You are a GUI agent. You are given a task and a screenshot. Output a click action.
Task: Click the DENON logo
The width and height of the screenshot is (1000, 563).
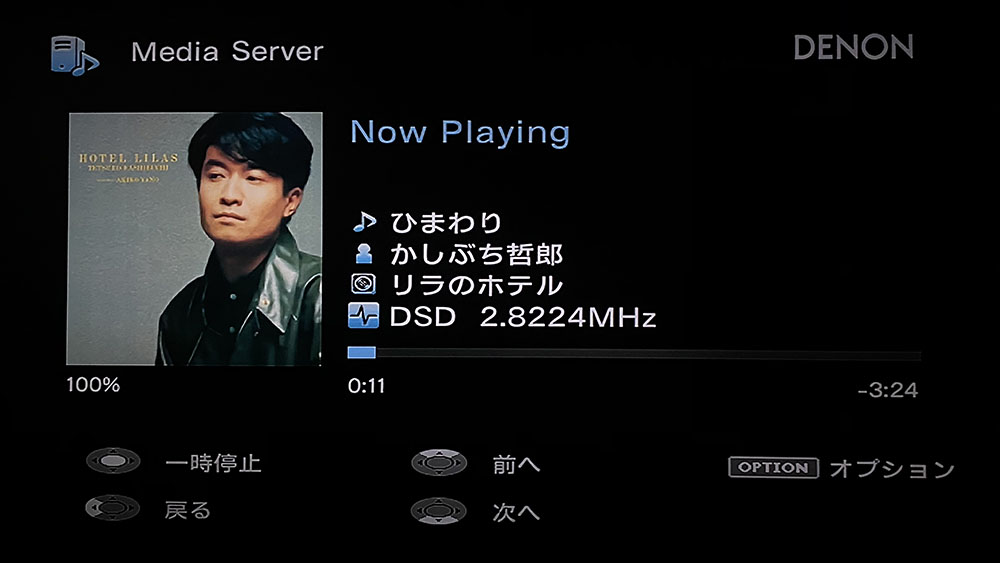point(853,48)
